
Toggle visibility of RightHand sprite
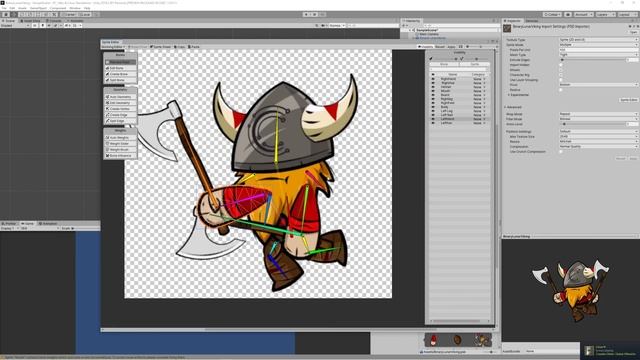(x=433, y=79)
